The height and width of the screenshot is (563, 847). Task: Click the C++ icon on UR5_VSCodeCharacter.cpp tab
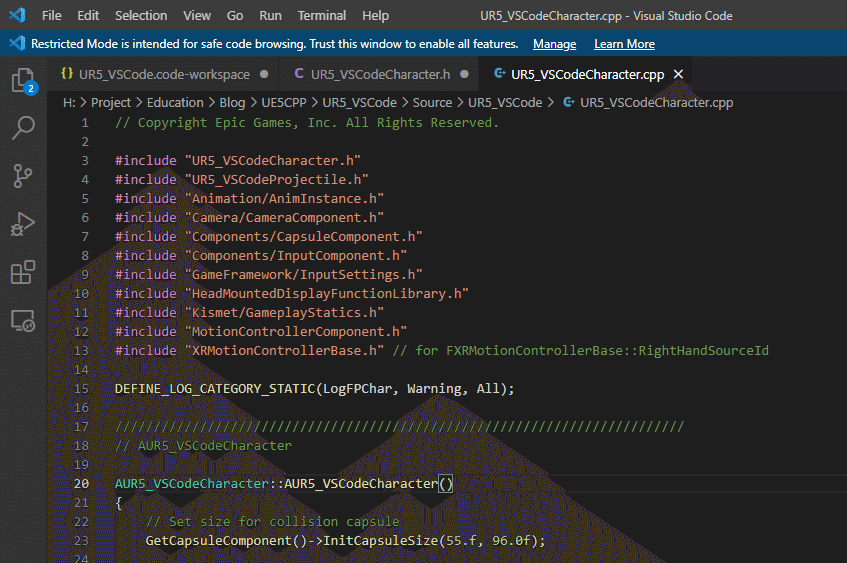pos(500,73)
